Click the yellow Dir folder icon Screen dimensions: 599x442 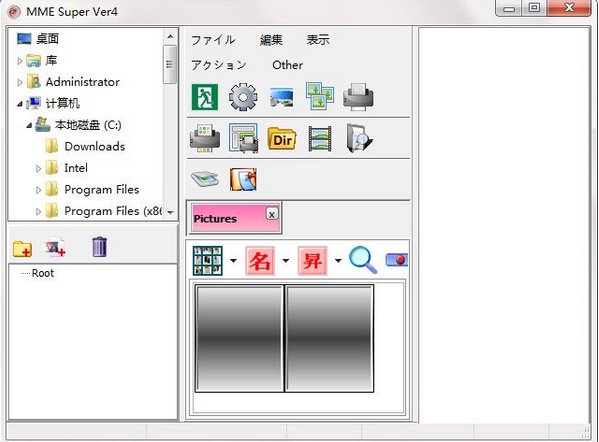click(282, 139)
